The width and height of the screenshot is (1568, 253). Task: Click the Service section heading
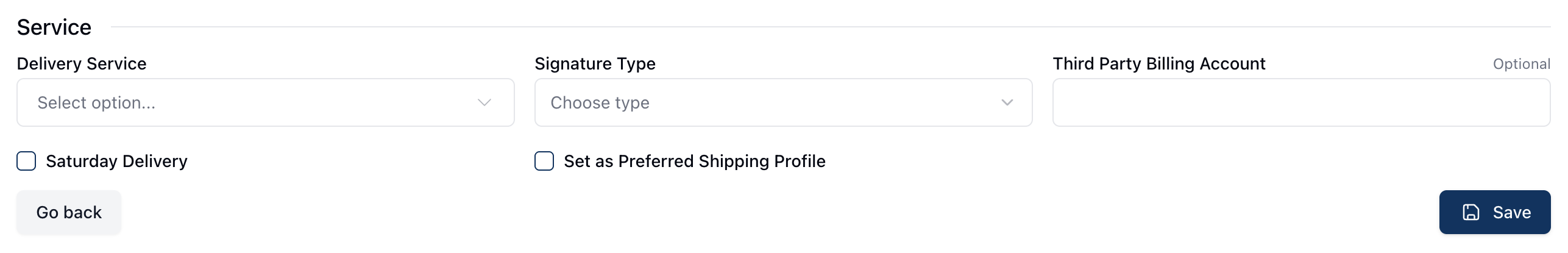(x=54, y=27)
